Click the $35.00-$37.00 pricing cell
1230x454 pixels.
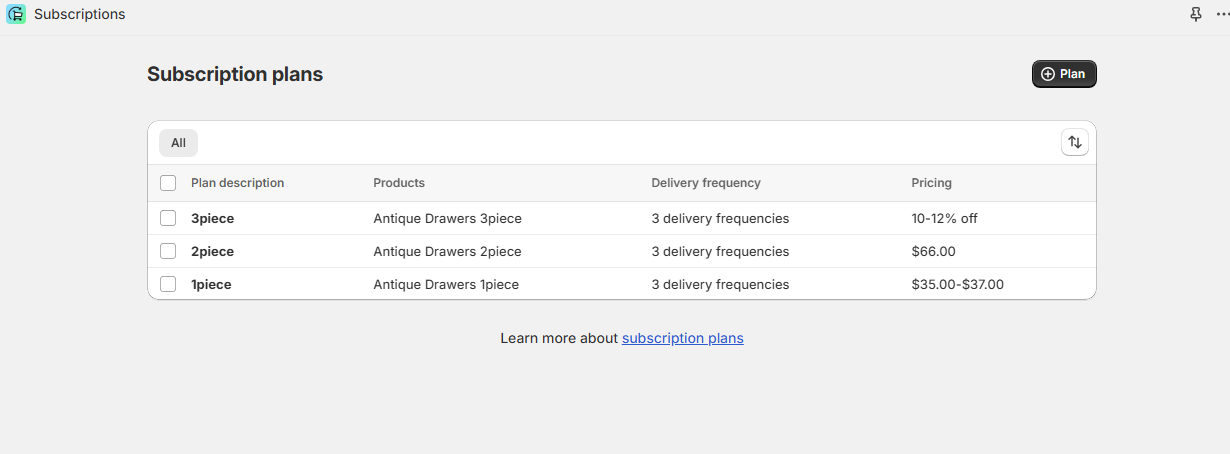coord(957,284)
